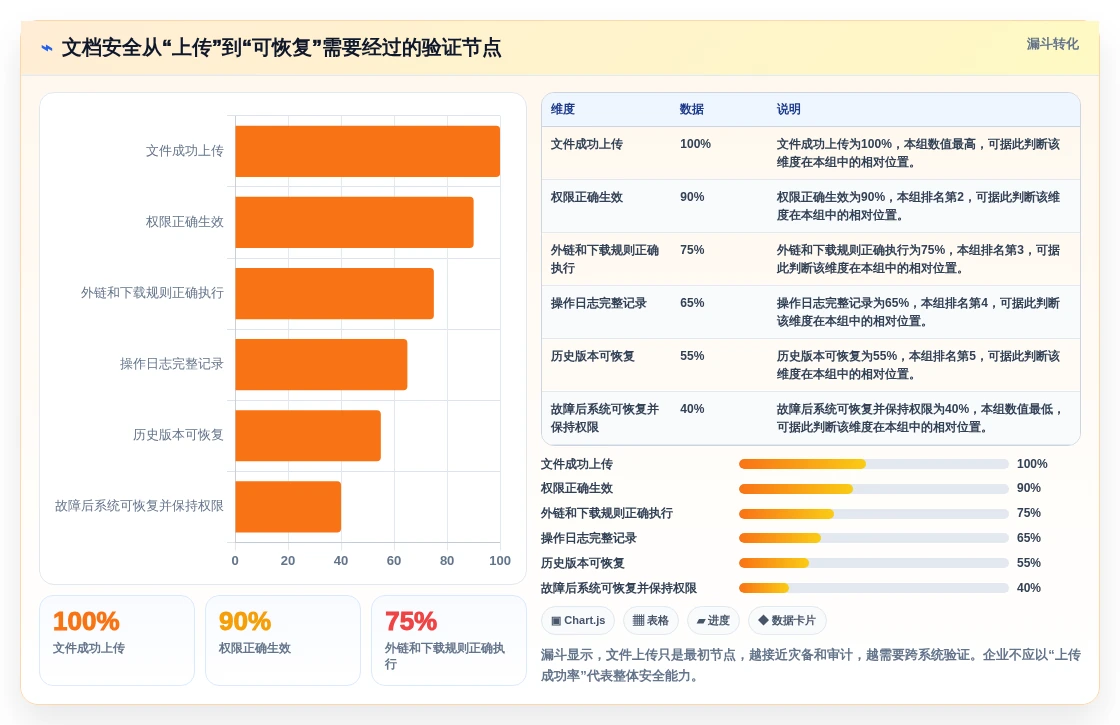
Task: Click chart y-axis label 文件成功上传
Action: 184,151
